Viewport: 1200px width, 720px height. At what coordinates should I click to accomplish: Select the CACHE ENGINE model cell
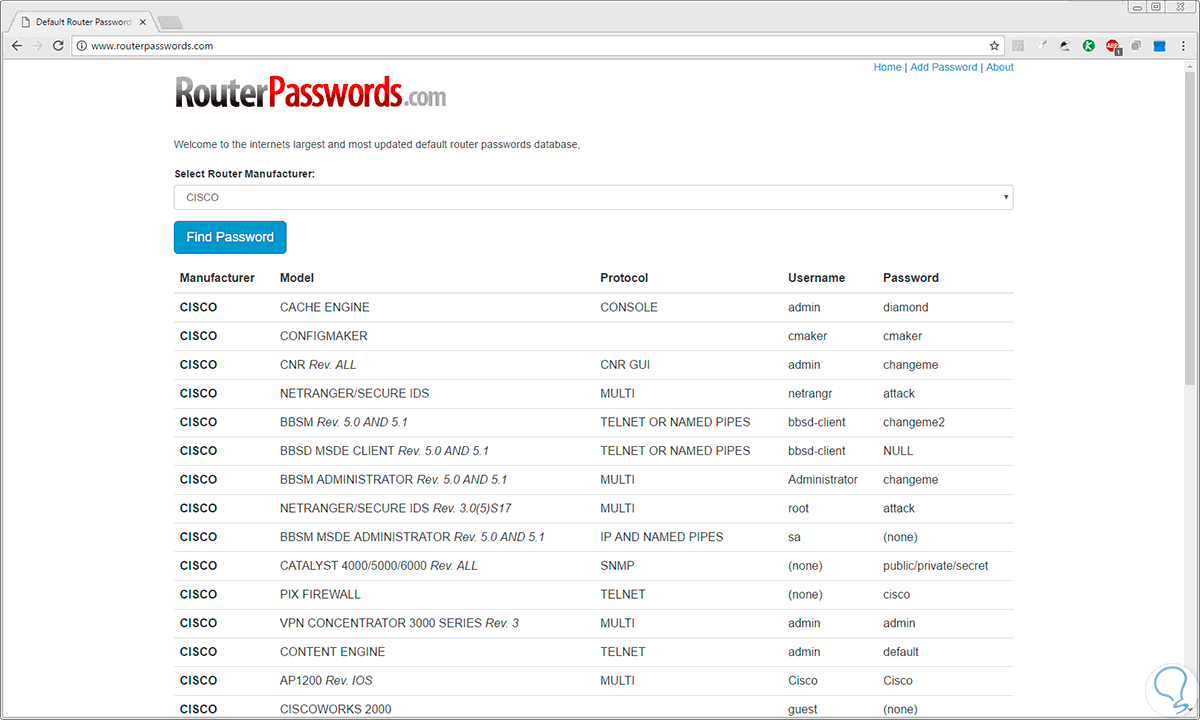324,307
